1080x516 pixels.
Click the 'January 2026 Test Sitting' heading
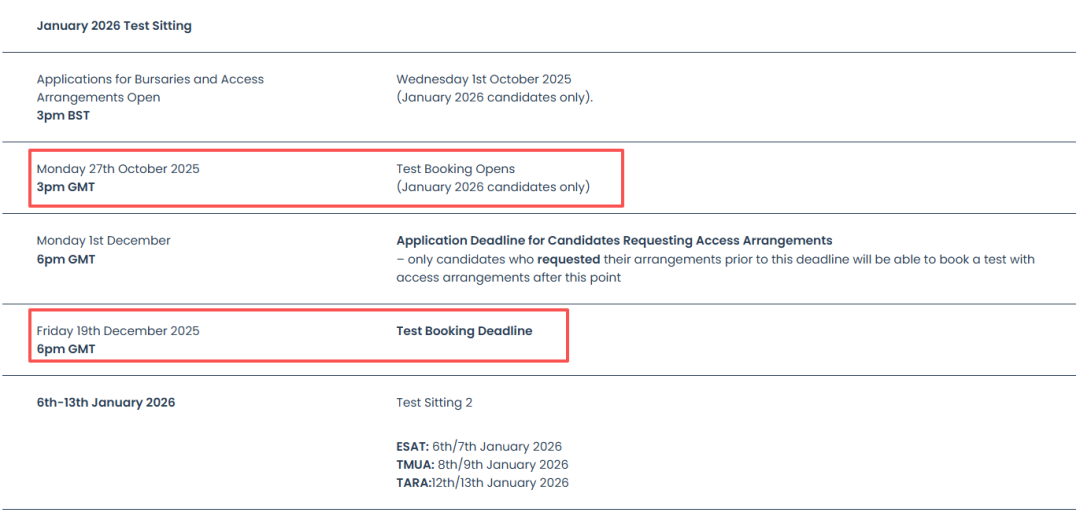(114, 26)
